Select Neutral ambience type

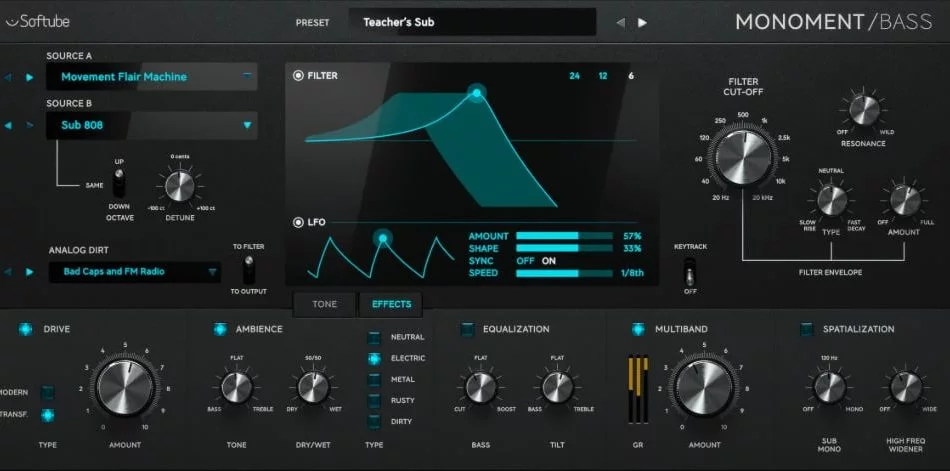tap(374, 337)
